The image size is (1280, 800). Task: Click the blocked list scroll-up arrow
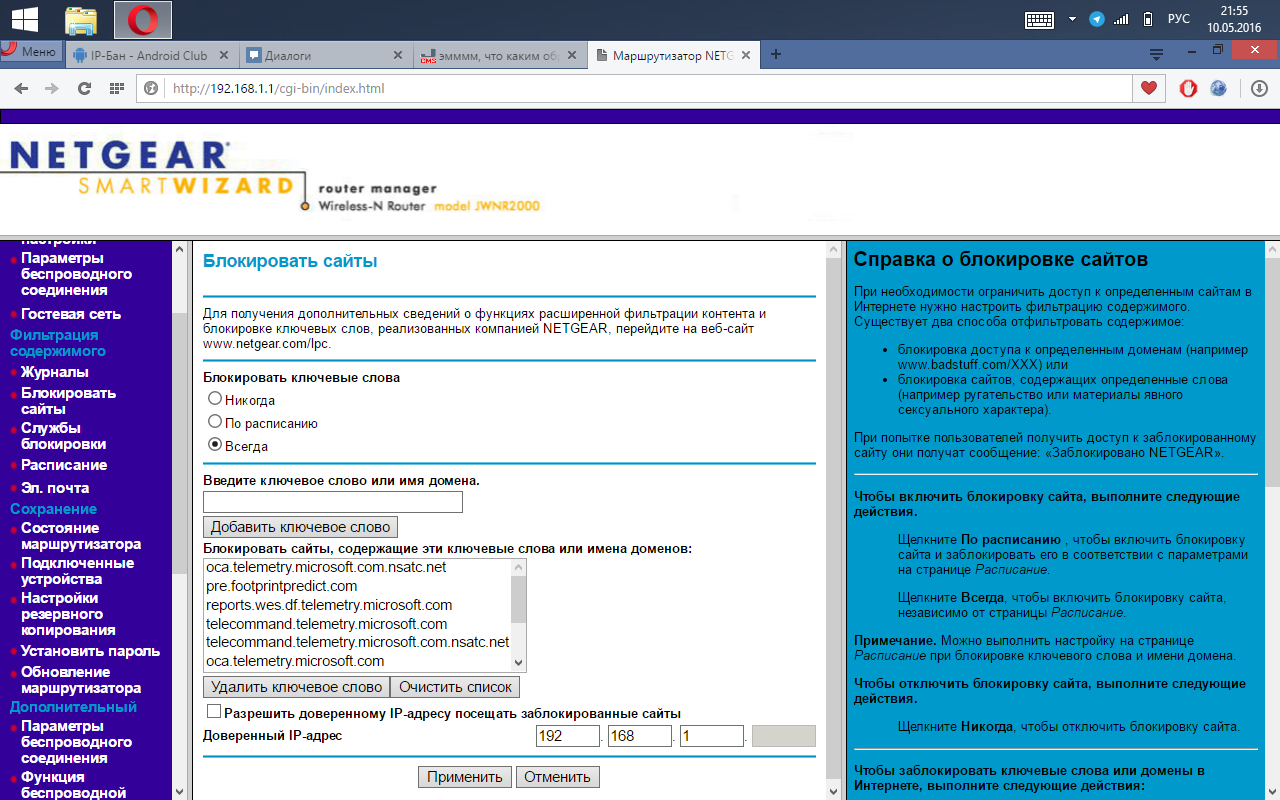(x=518, y=567)
